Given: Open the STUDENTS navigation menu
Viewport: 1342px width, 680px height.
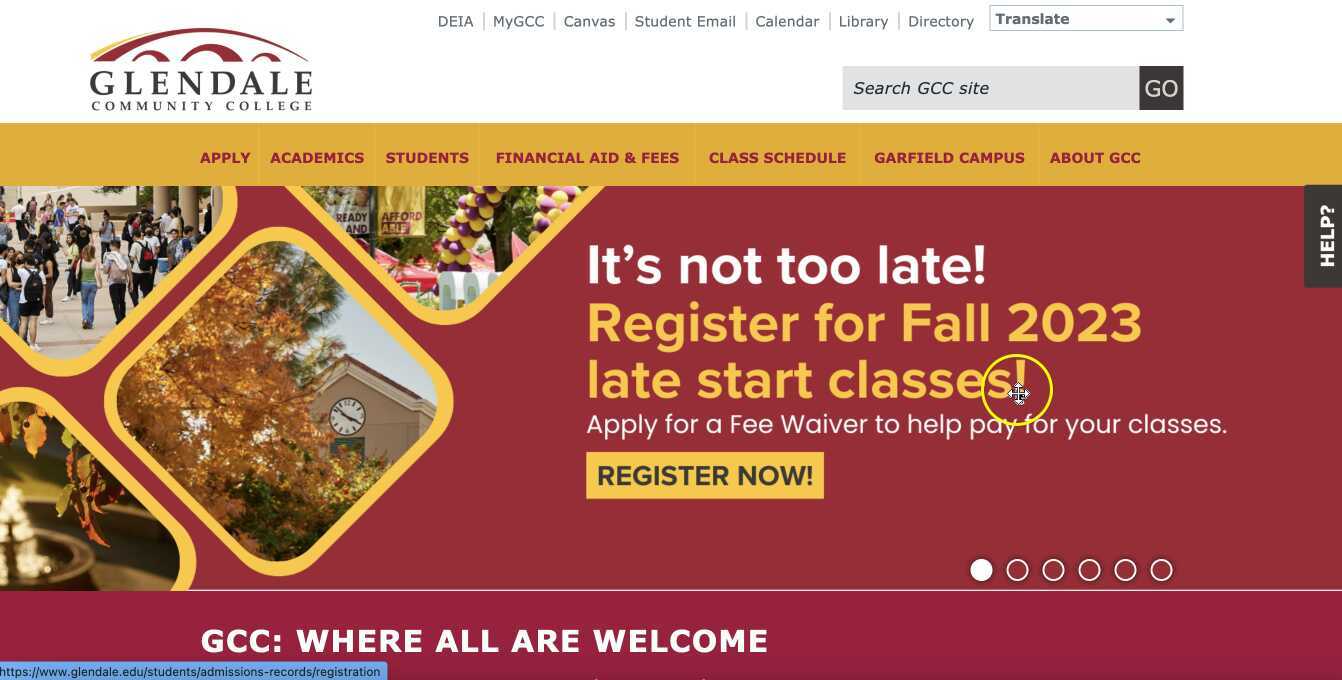Looking at the screenshot, I should 427,158.
